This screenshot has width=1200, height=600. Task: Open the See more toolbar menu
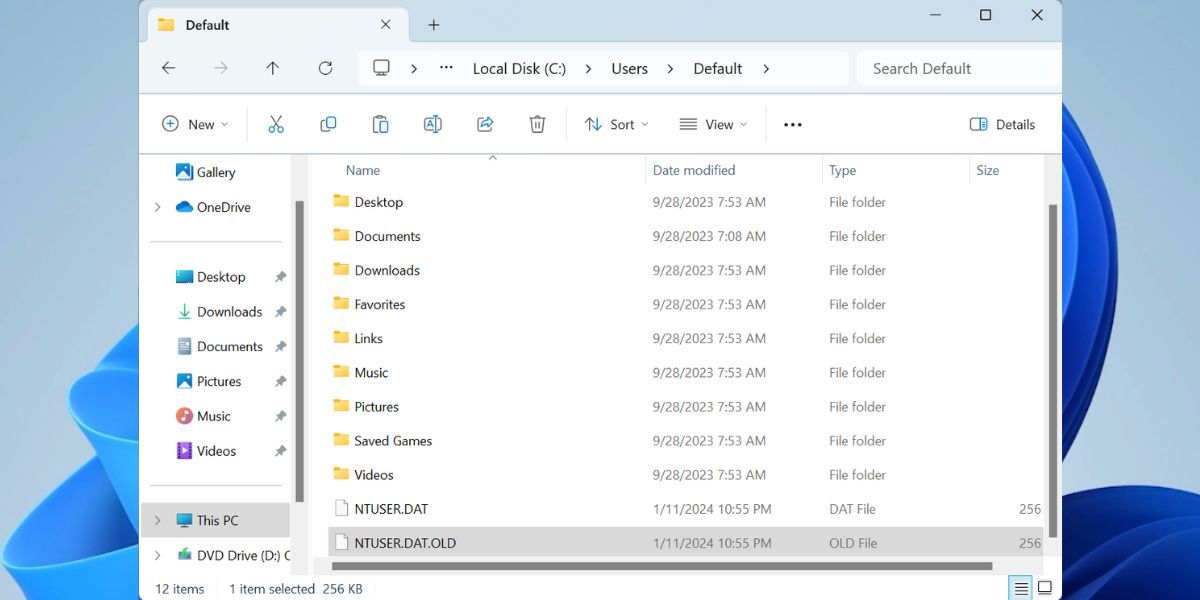[x=792, y=123]
